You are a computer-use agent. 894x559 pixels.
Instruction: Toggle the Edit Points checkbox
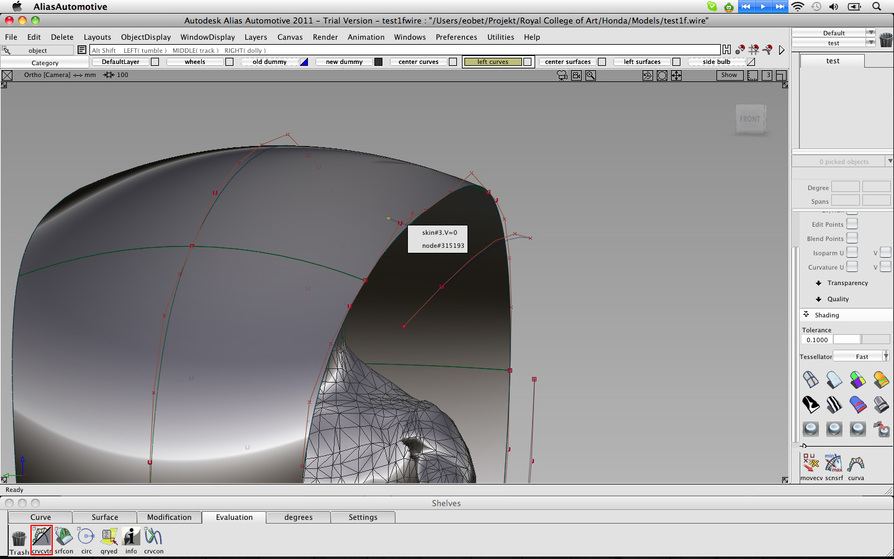[x=852, y=224]
